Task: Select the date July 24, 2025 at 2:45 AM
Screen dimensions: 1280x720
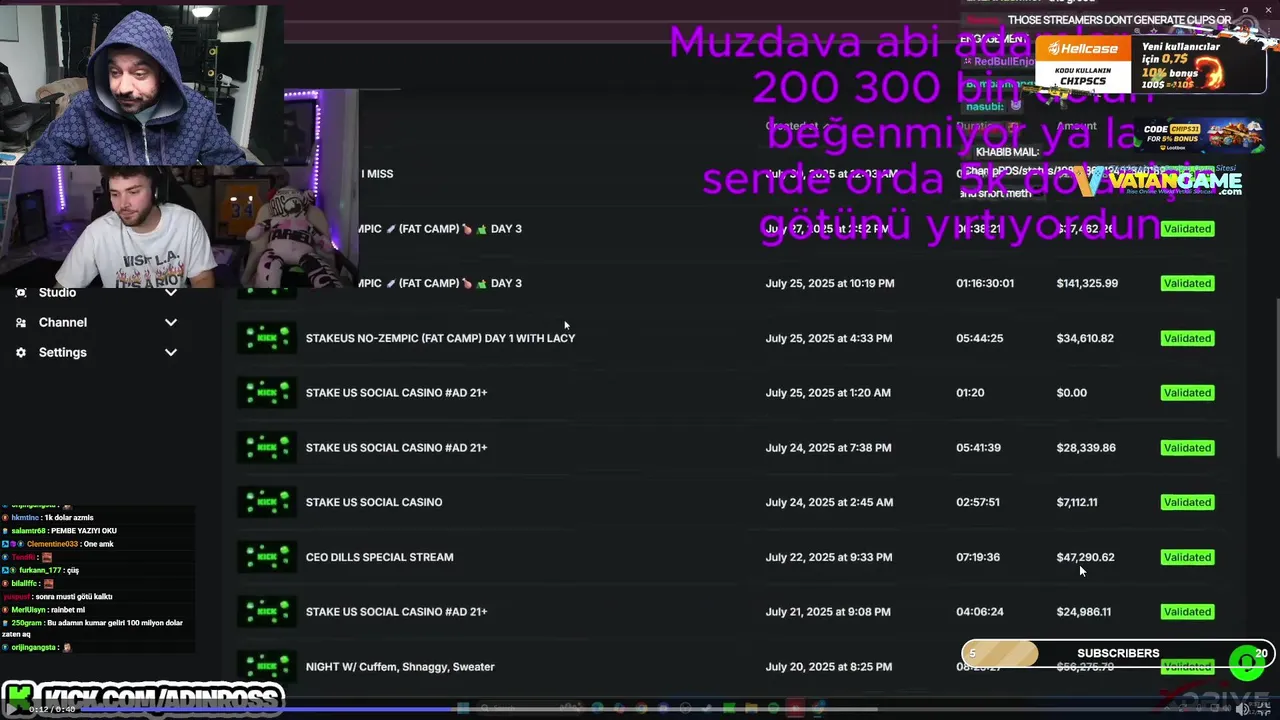Action: pos(828,502)
